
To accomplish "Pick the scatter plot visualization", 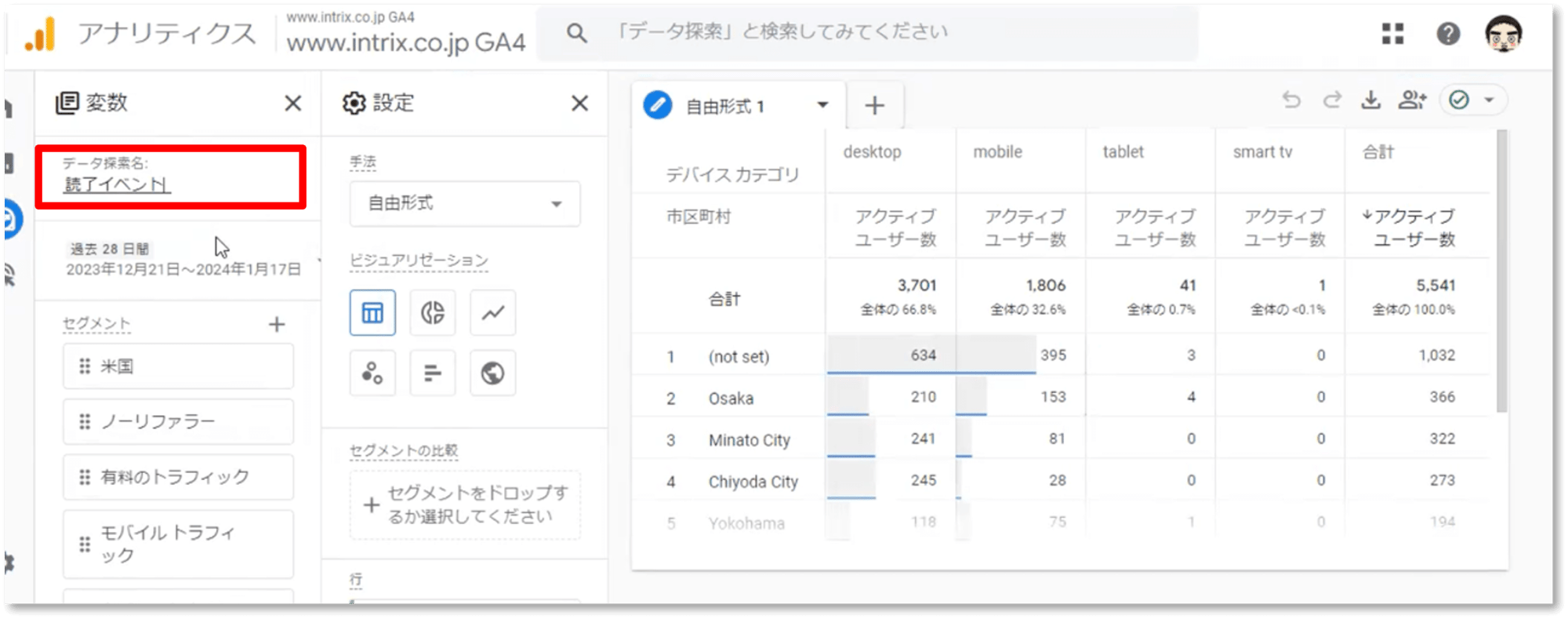I will [x=372, y=373].
